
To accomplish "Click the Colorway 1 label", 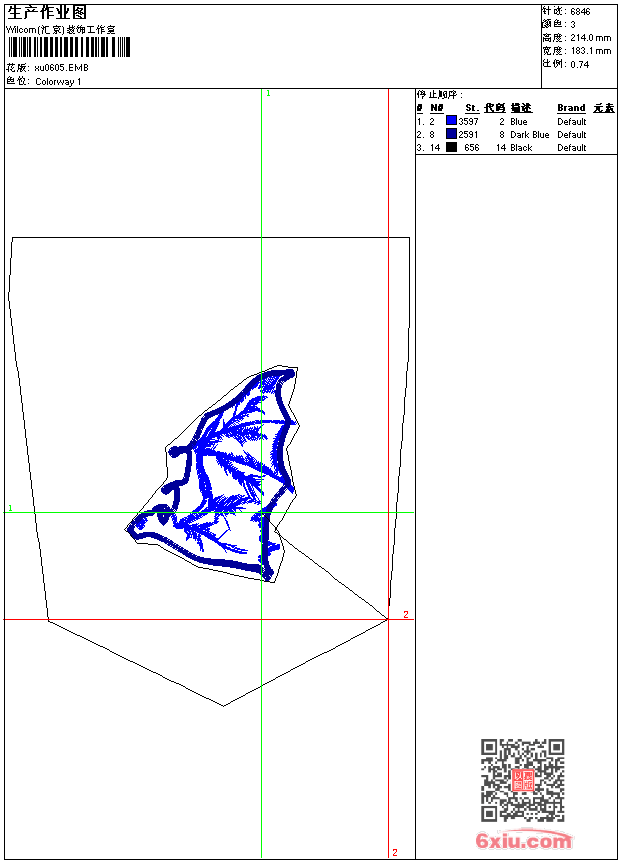I will click(58, 82).
